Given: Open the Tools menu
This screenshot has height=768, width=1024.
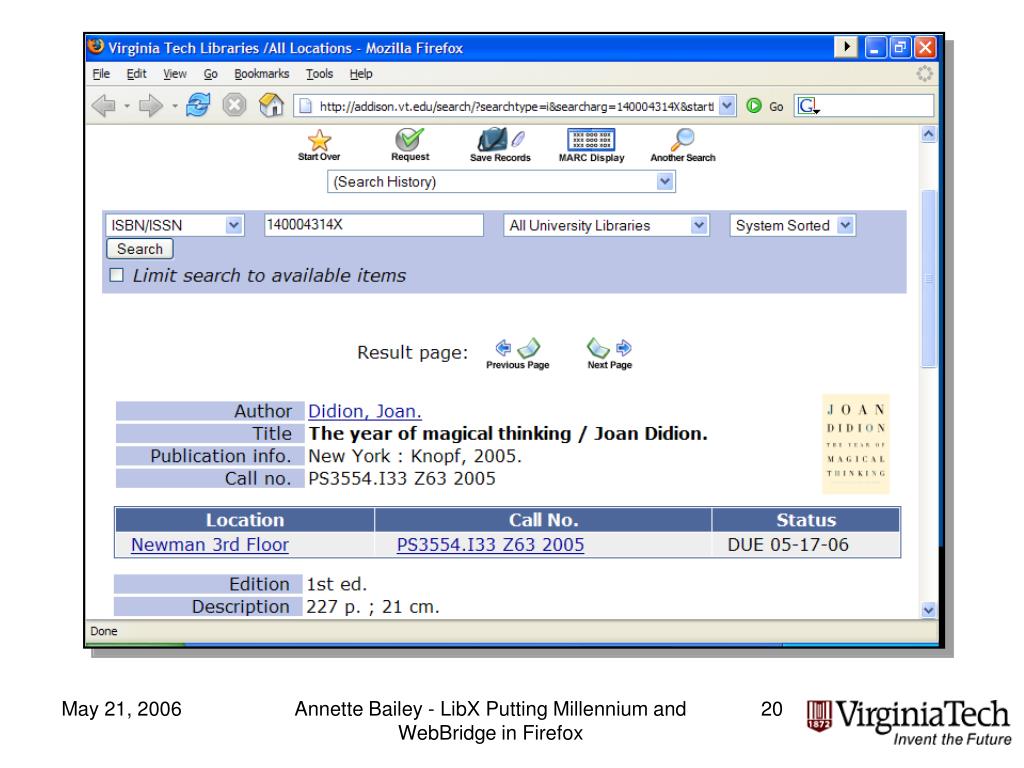Looking at the screenshot, I should click(x=319, y=74).
